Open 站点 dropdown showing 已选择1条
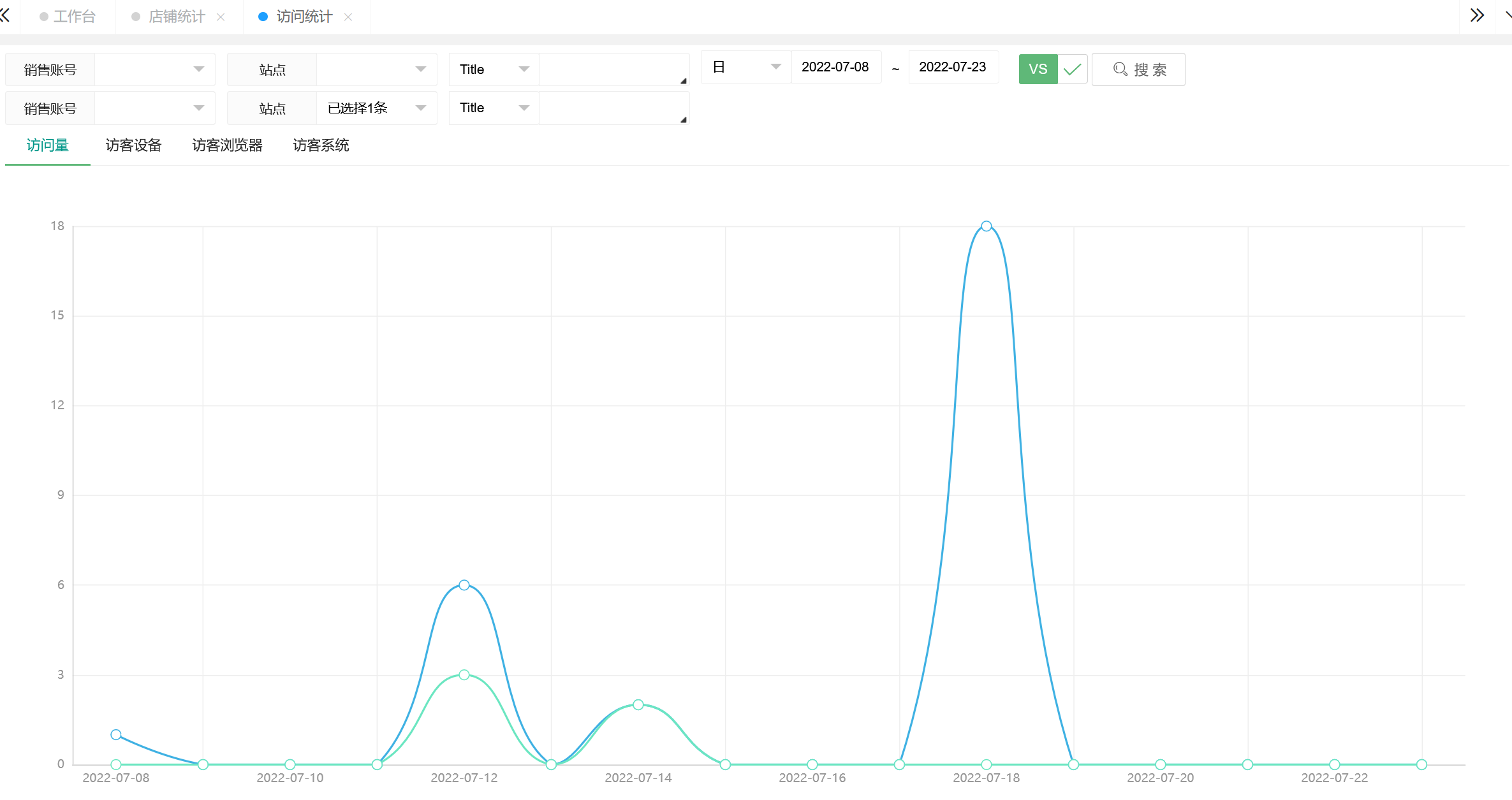The height and width of the screenshot is (800, 1512). [x=377, y=108]
